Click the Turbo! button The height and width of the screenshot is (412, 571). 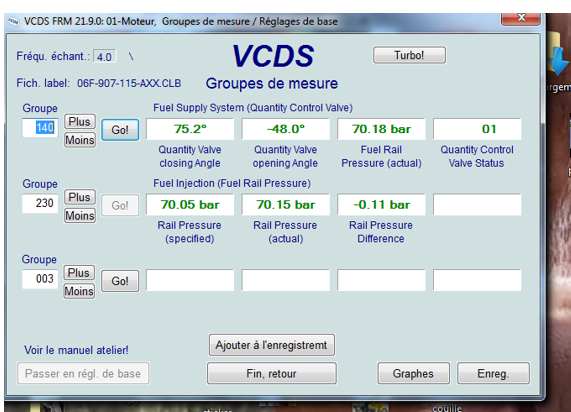(x=409, y=55)
